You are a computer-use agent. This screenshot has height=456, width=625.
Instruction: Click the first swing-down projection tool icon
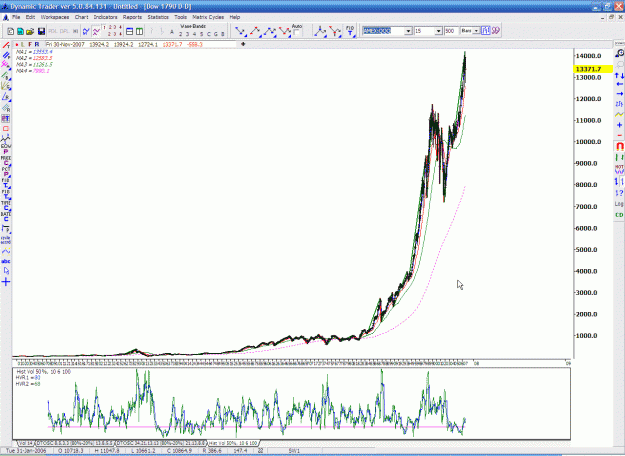pyautogui.click(x=240, y=31)
